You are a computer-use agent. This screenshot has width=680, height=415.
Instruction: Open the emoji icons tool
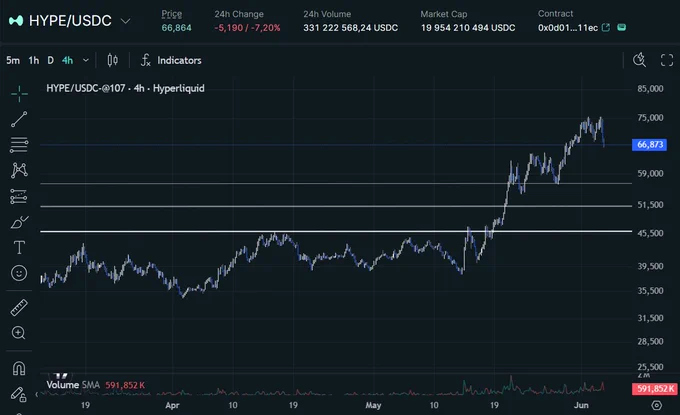(19, 273)
